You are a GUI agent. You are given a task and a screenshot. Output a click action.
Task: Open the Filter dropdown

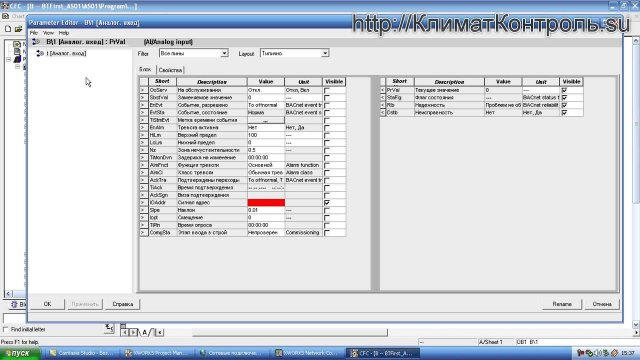[x=224, y=53]
